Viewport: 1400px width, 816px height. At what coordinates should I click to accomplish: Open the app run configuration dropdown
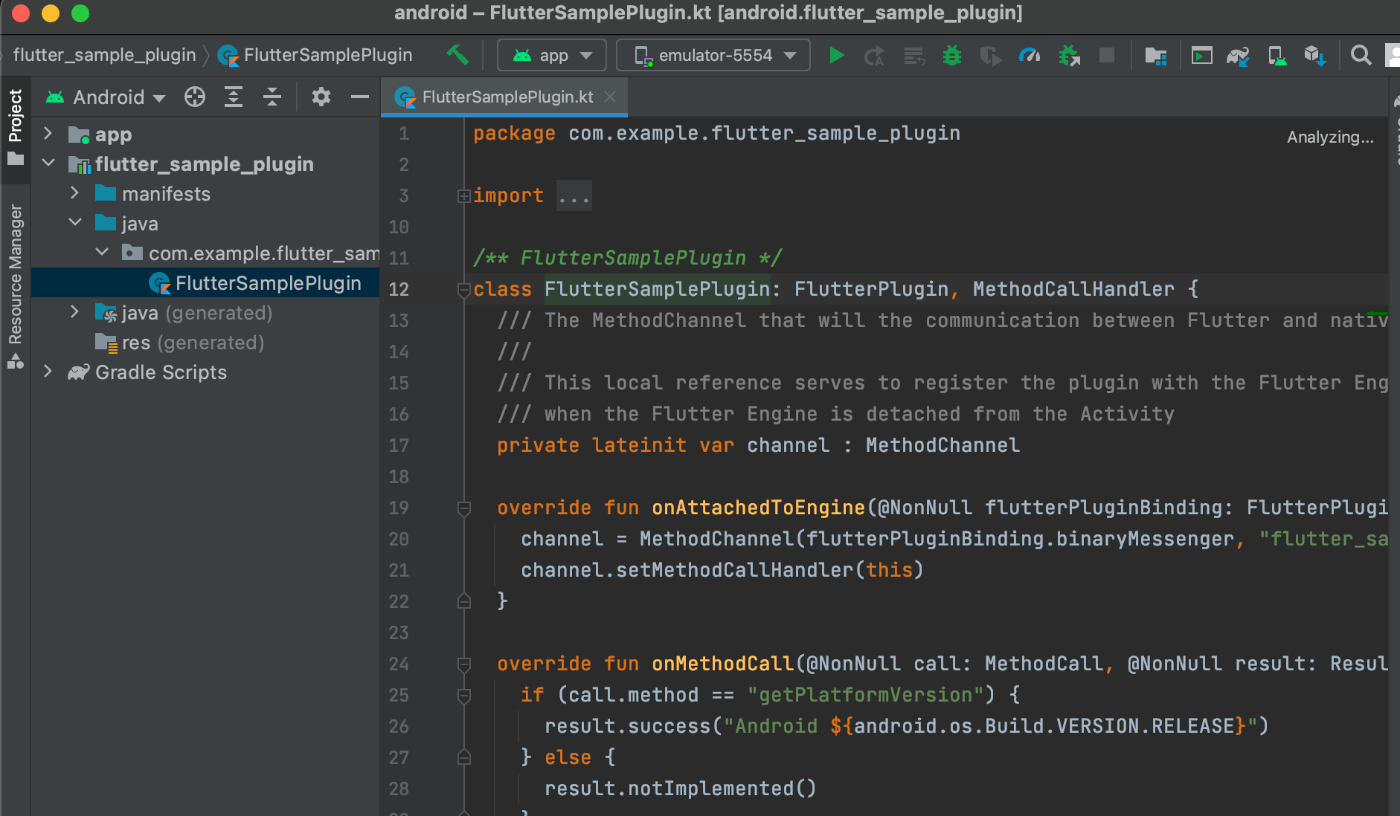click(552, 55)
